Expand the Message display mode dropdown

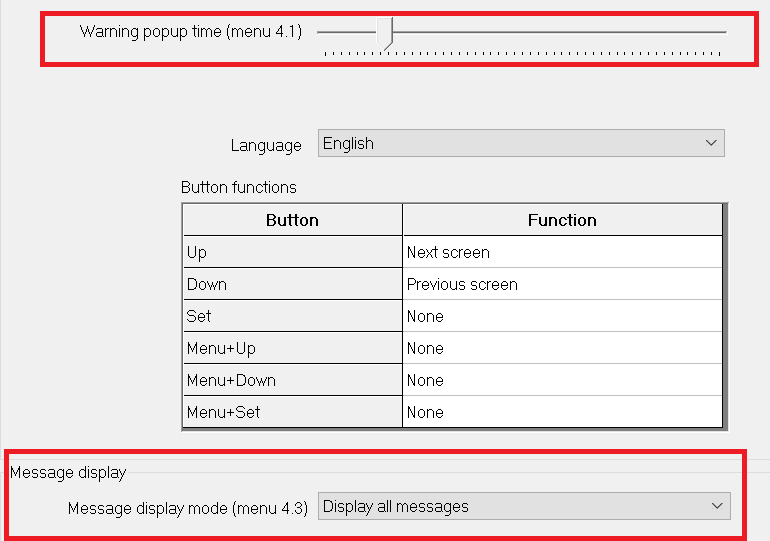point(524,506)
